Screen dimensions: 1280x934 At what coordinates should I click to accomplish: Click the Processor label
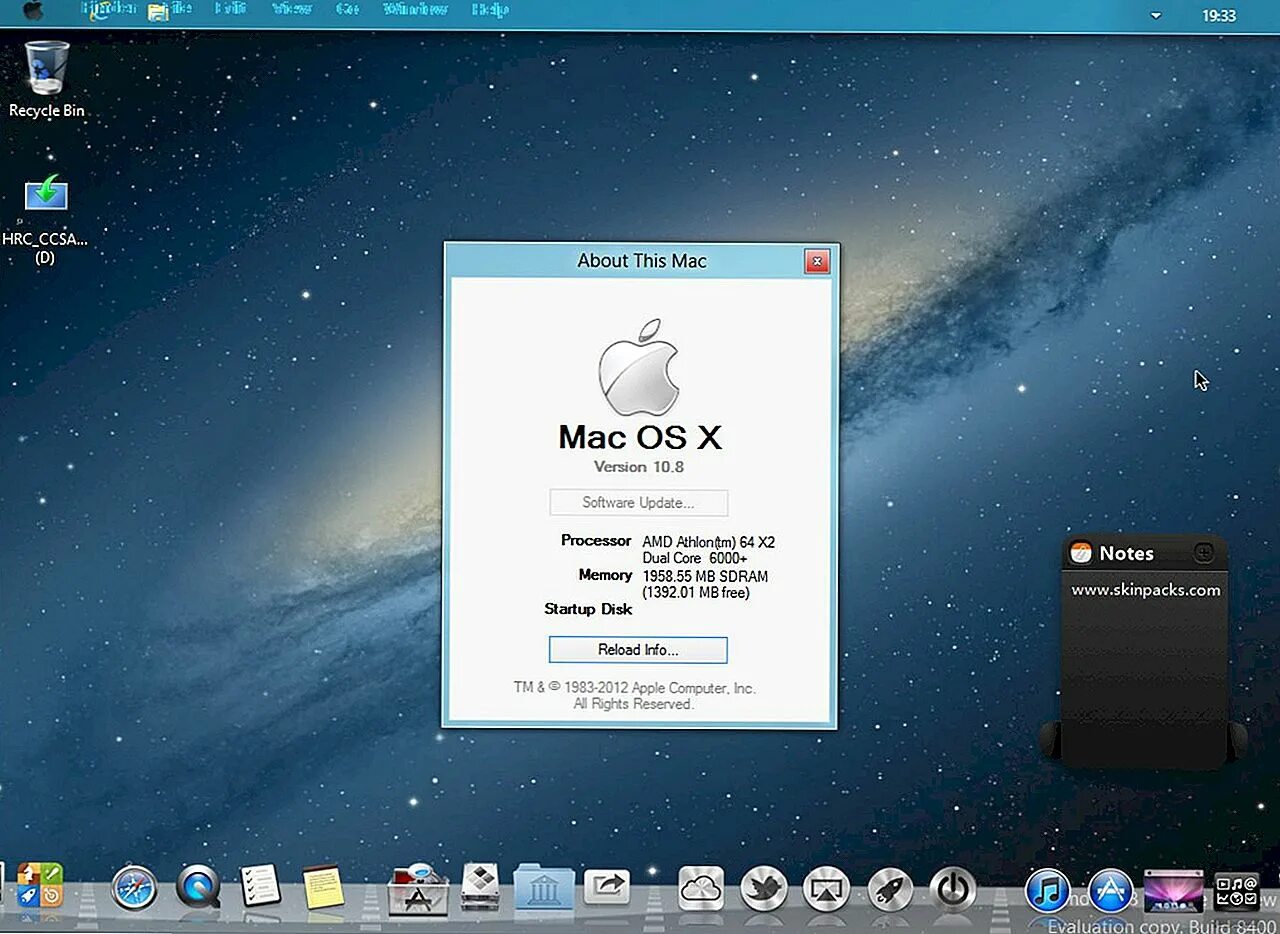click(596, 541)
